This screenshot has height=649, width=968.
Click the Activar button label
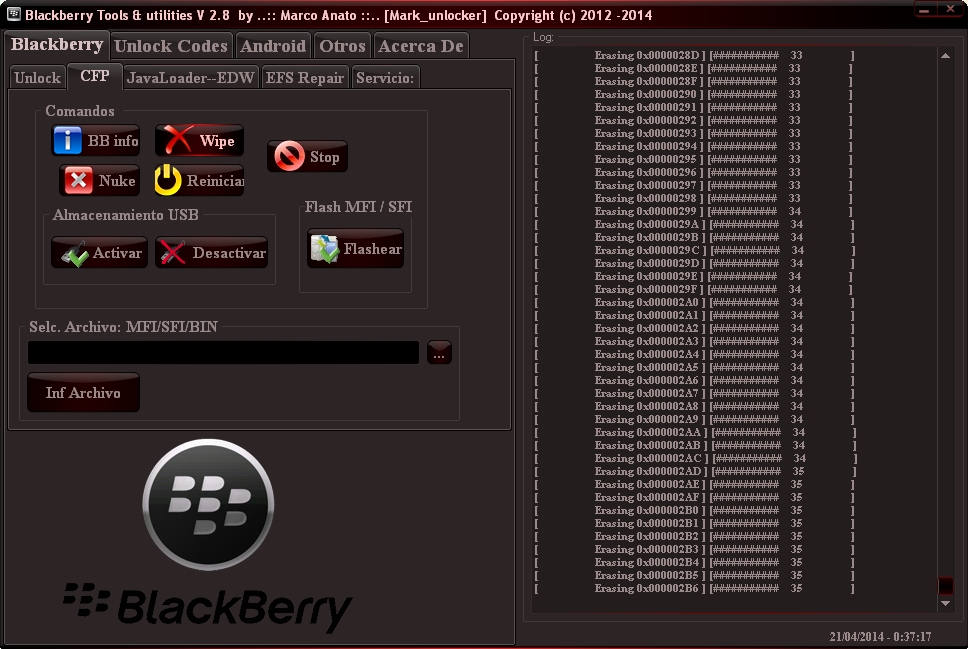pos(117,253)
